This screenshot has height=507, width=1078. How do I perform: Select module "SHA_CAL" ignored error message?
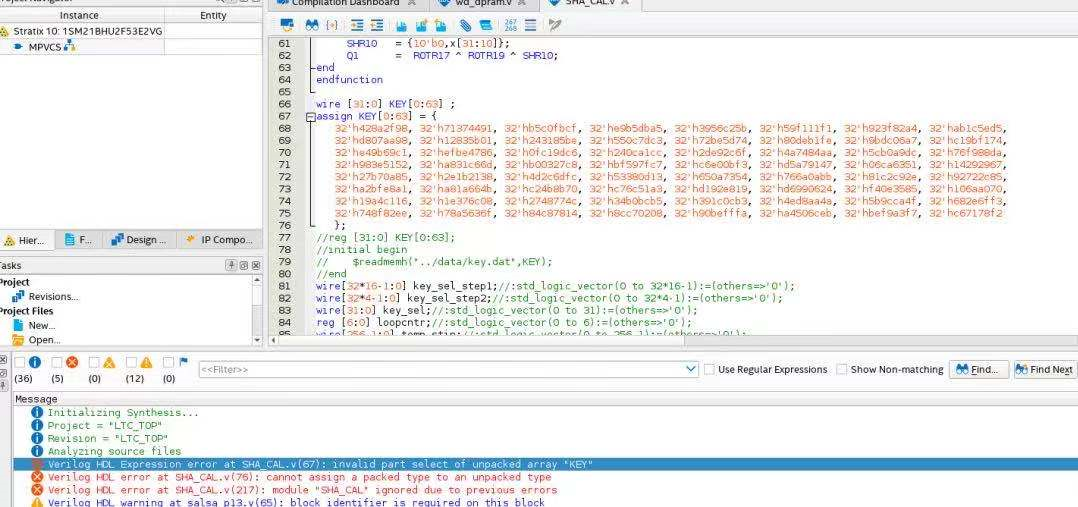[302, 490]
